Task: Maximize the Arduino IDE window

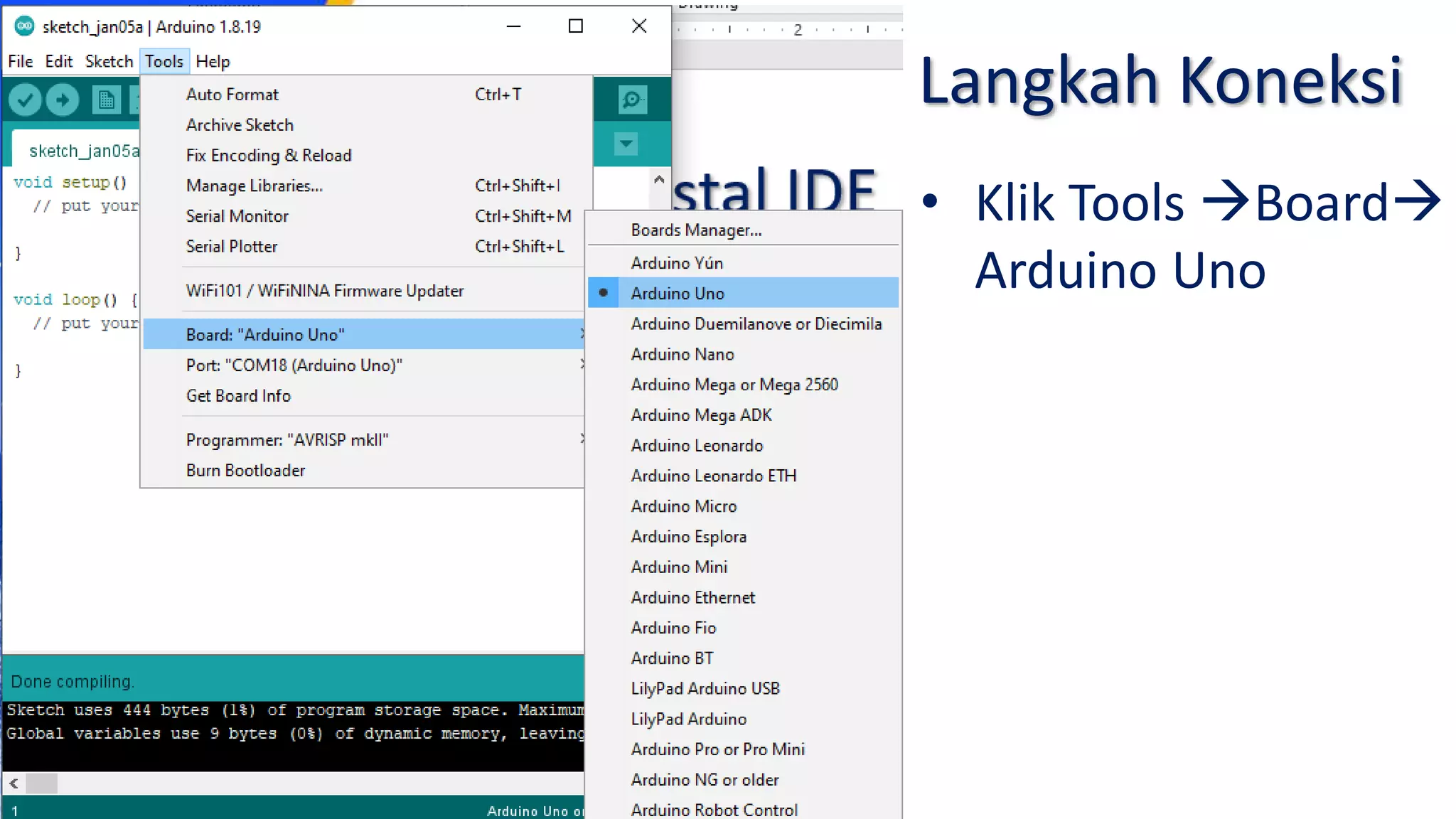Action: click(576, 26)
